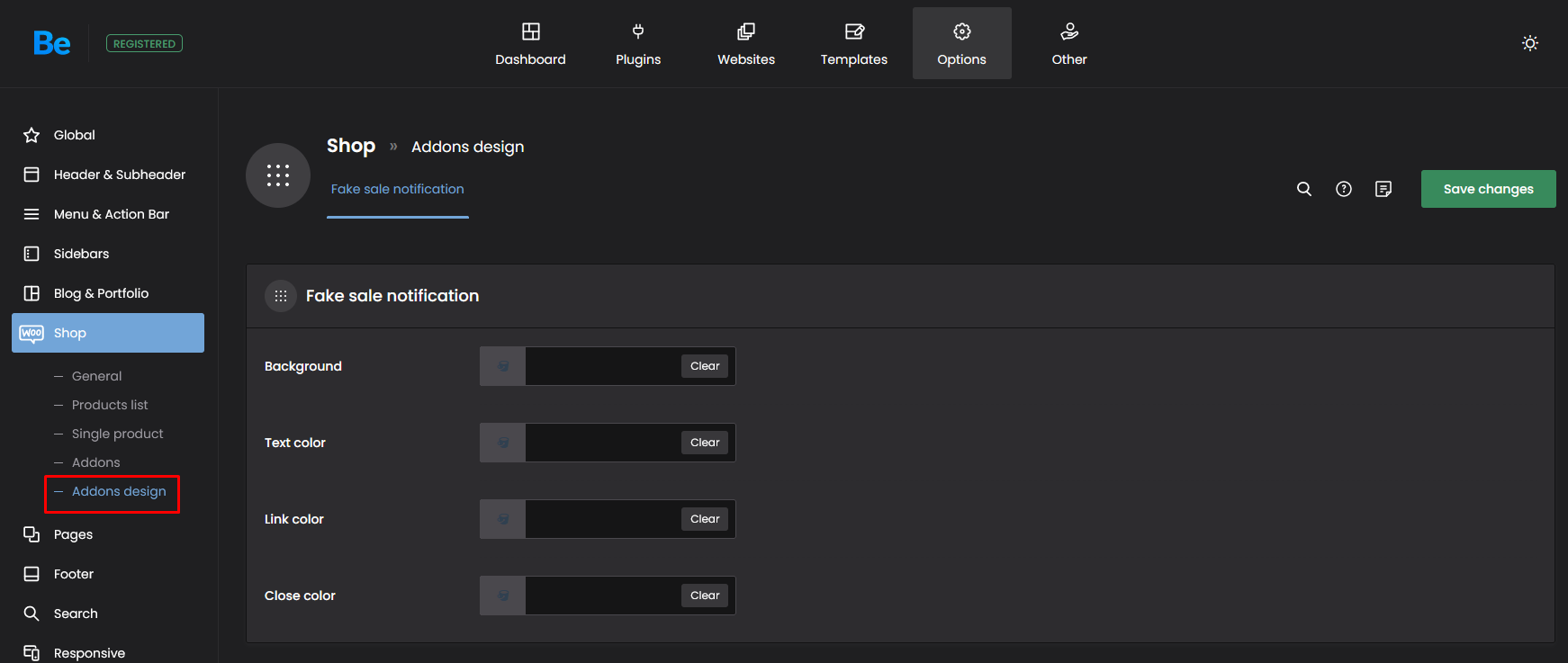The width and height of the screenshot is (1568, 663).
Task: Open Responsive settings in the sidebar
Action: pyautogui.click(x=108, y=653)
